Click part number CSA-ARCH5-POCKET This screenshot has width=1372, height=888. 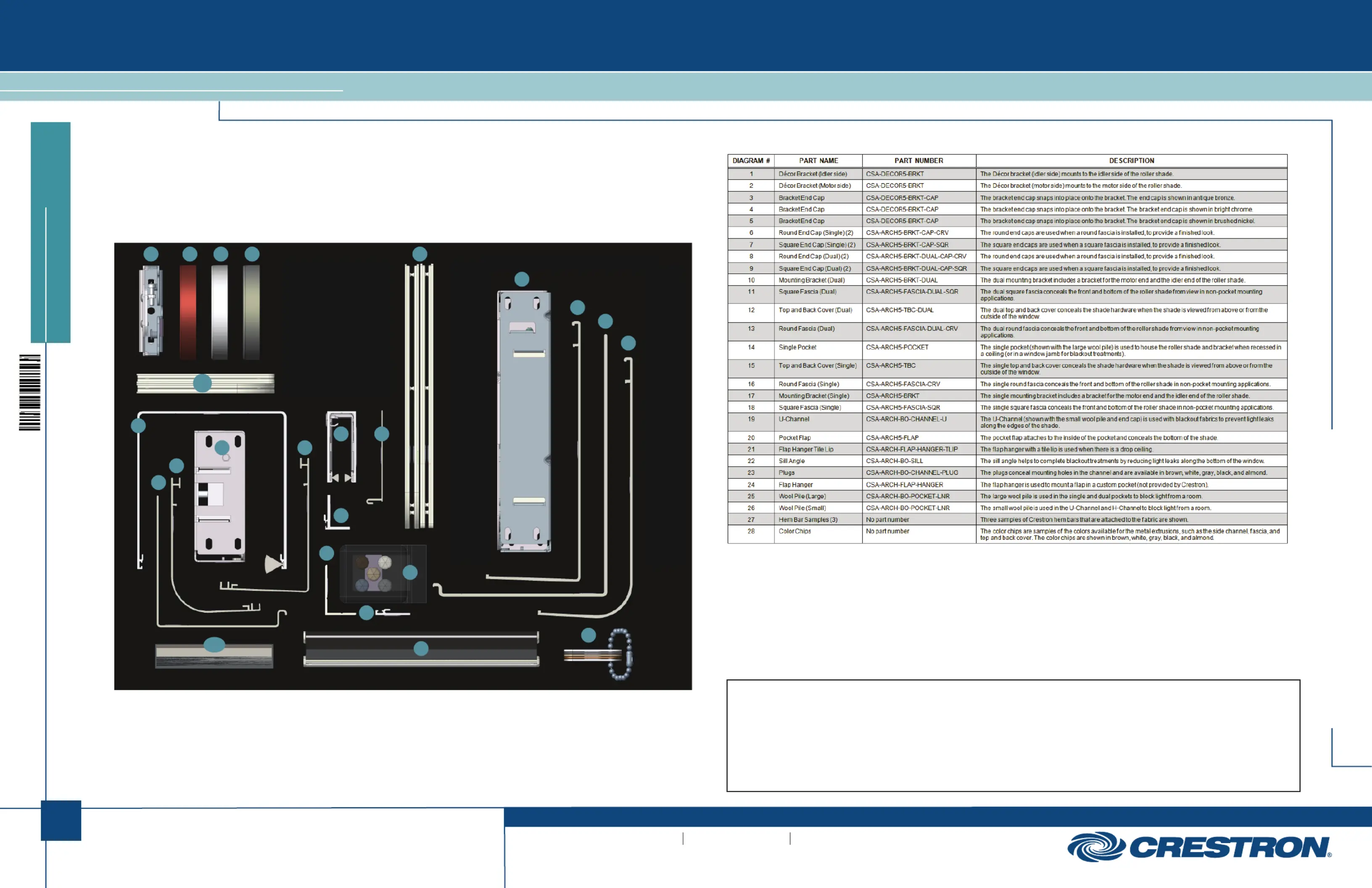[897, 347]
